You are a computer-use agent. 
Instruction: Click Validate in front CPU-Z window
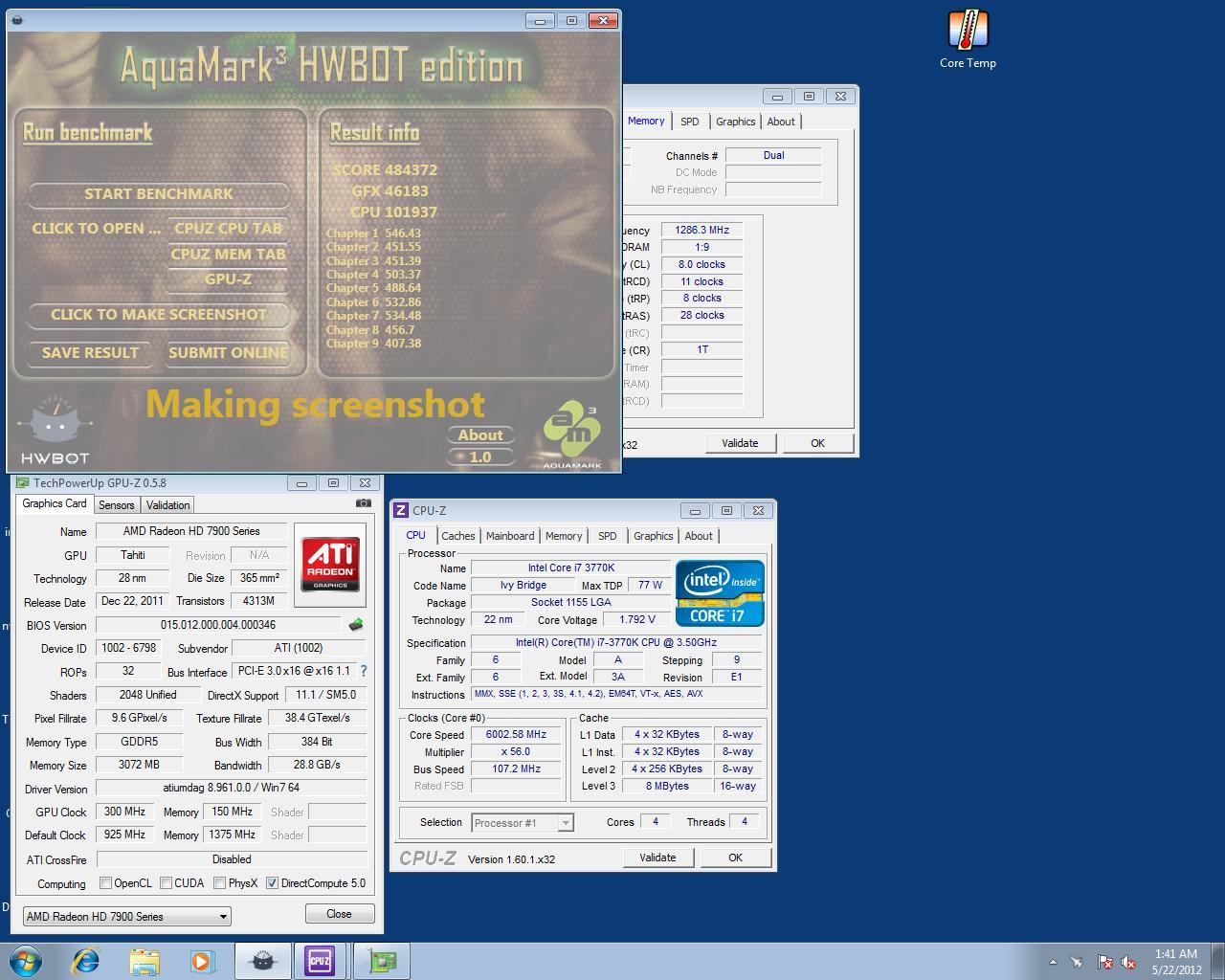tap(657, 857)
